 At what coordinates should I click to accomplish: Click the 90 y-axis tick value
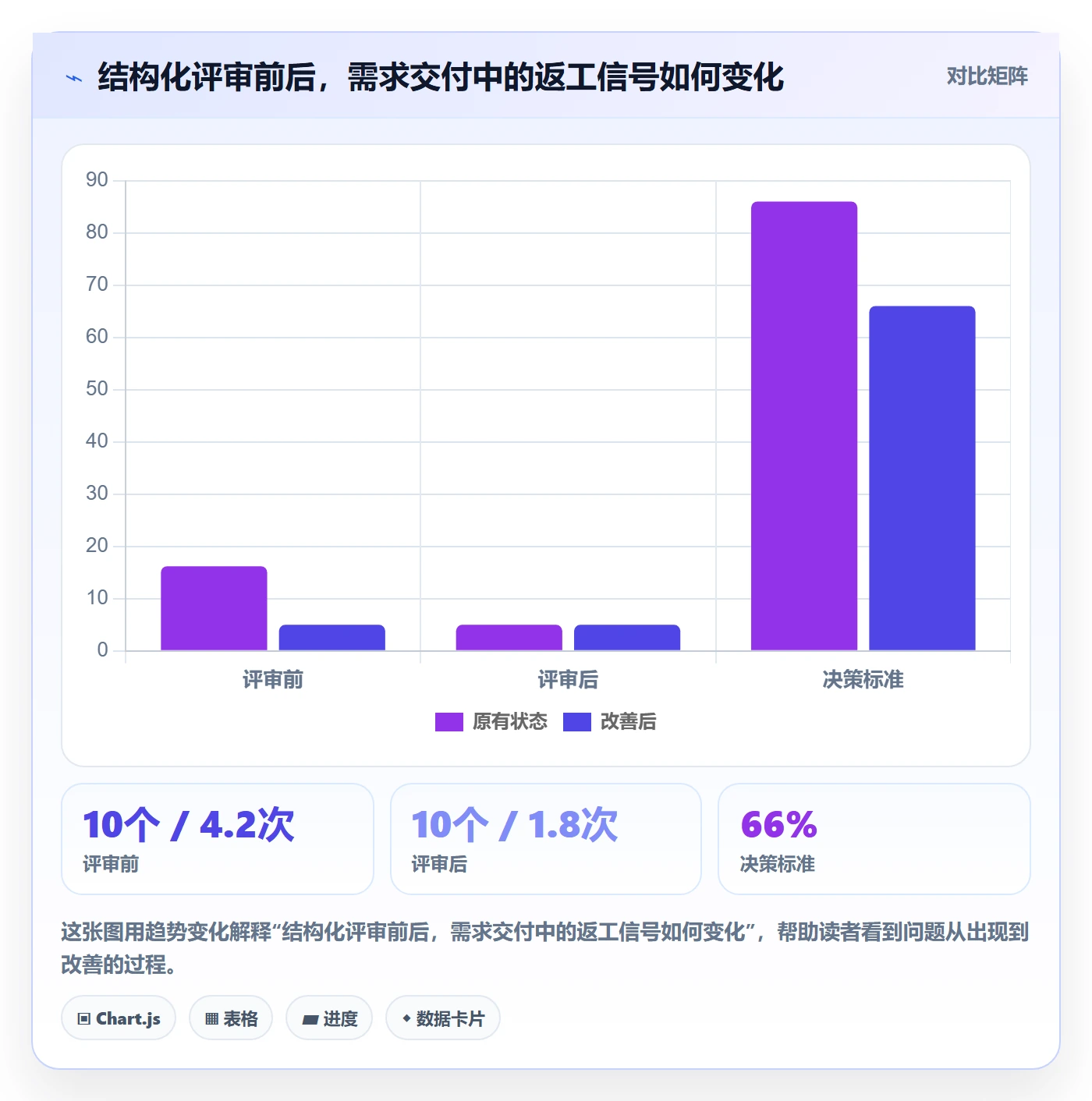(x=97, y=180)
